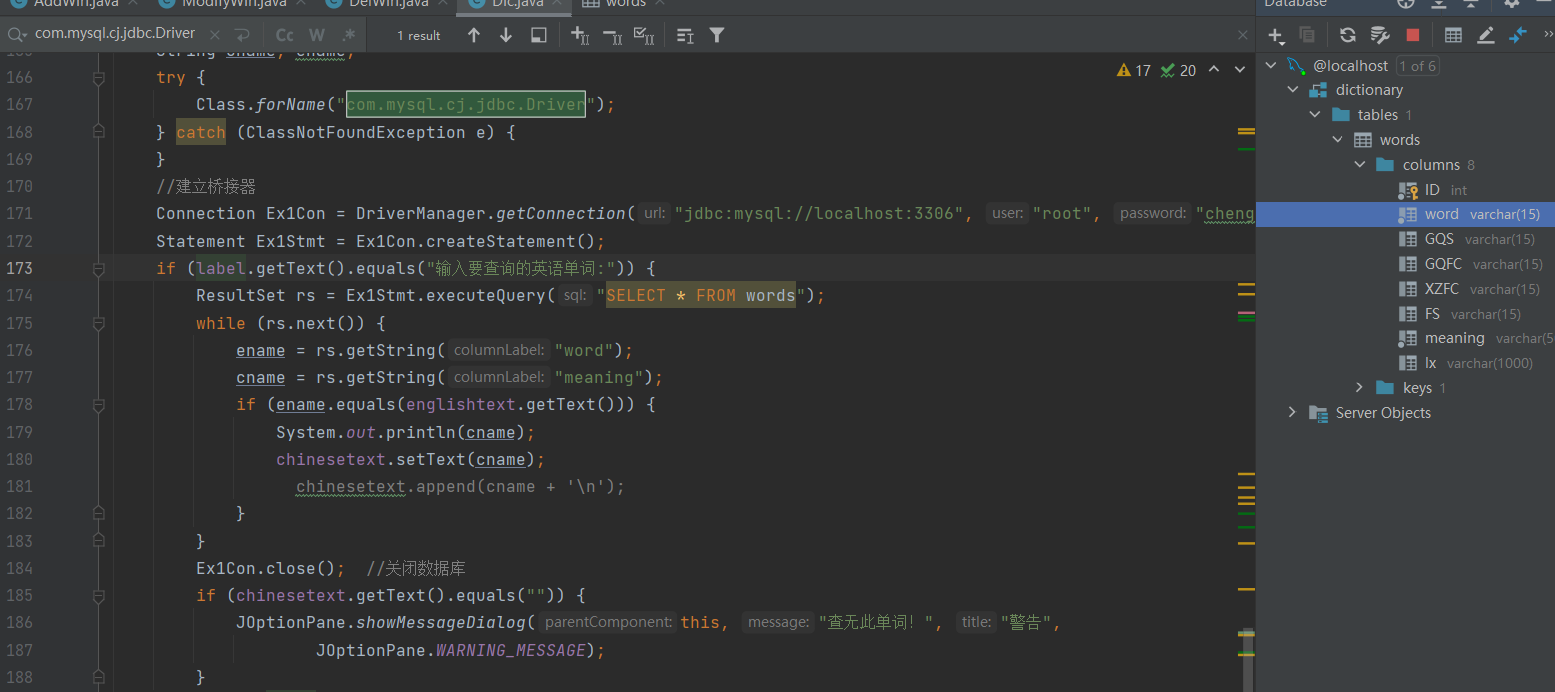
Task: Collapse the words table node
Action: pyautogui.click(x=1338, y=140)
